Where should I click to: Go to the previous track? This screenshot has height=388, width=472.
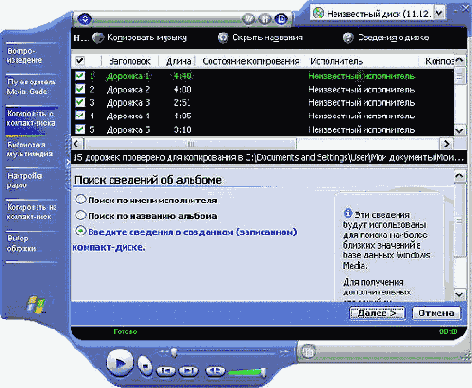(166, 371)
